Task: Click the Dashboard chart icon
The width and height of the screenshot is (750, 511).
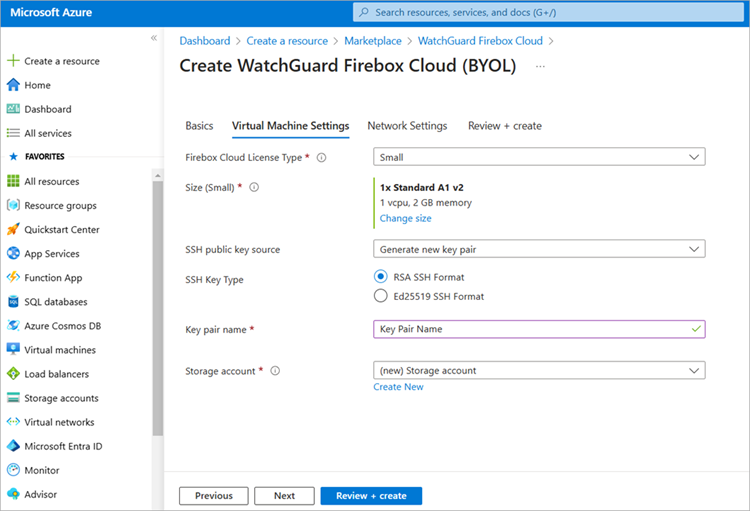Action: click(13, 109)
